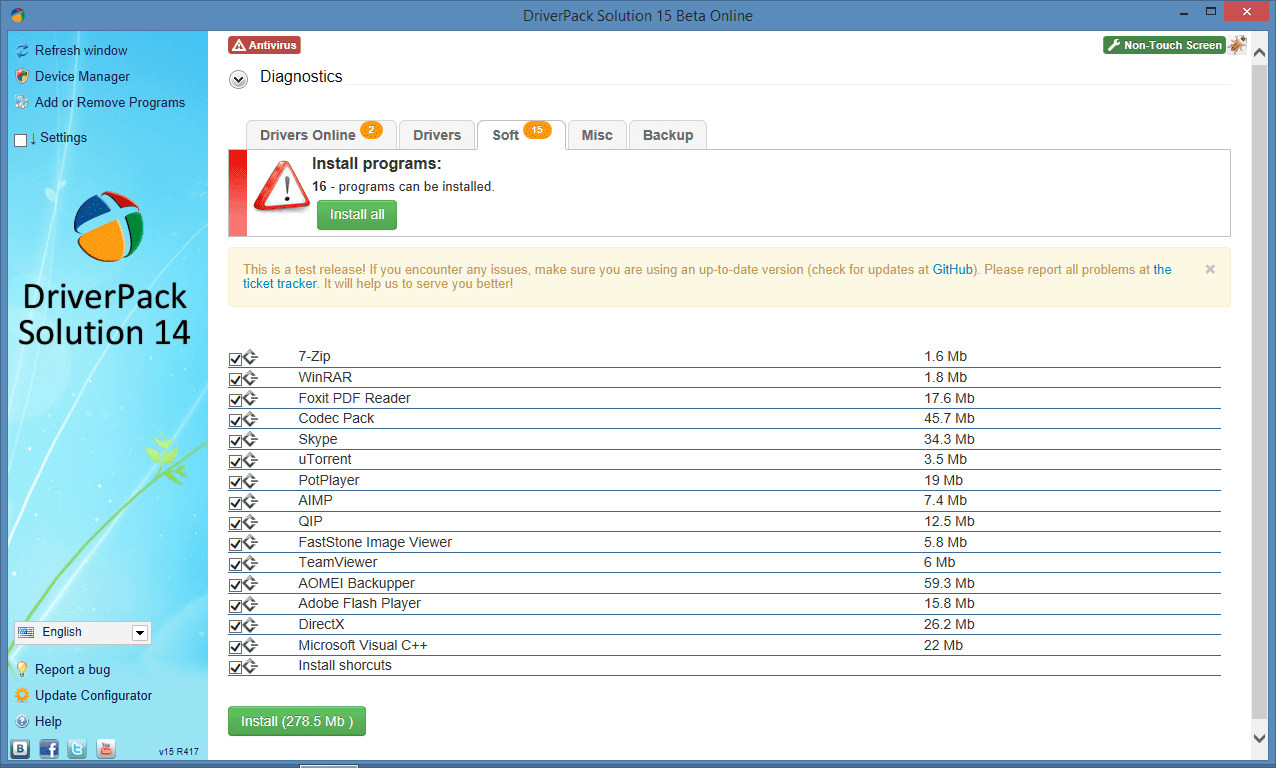Image resolution: width=1276 pixels, height=768 pixels.
Task: Click the v15 R417 version label
Action: click(179, 751)
